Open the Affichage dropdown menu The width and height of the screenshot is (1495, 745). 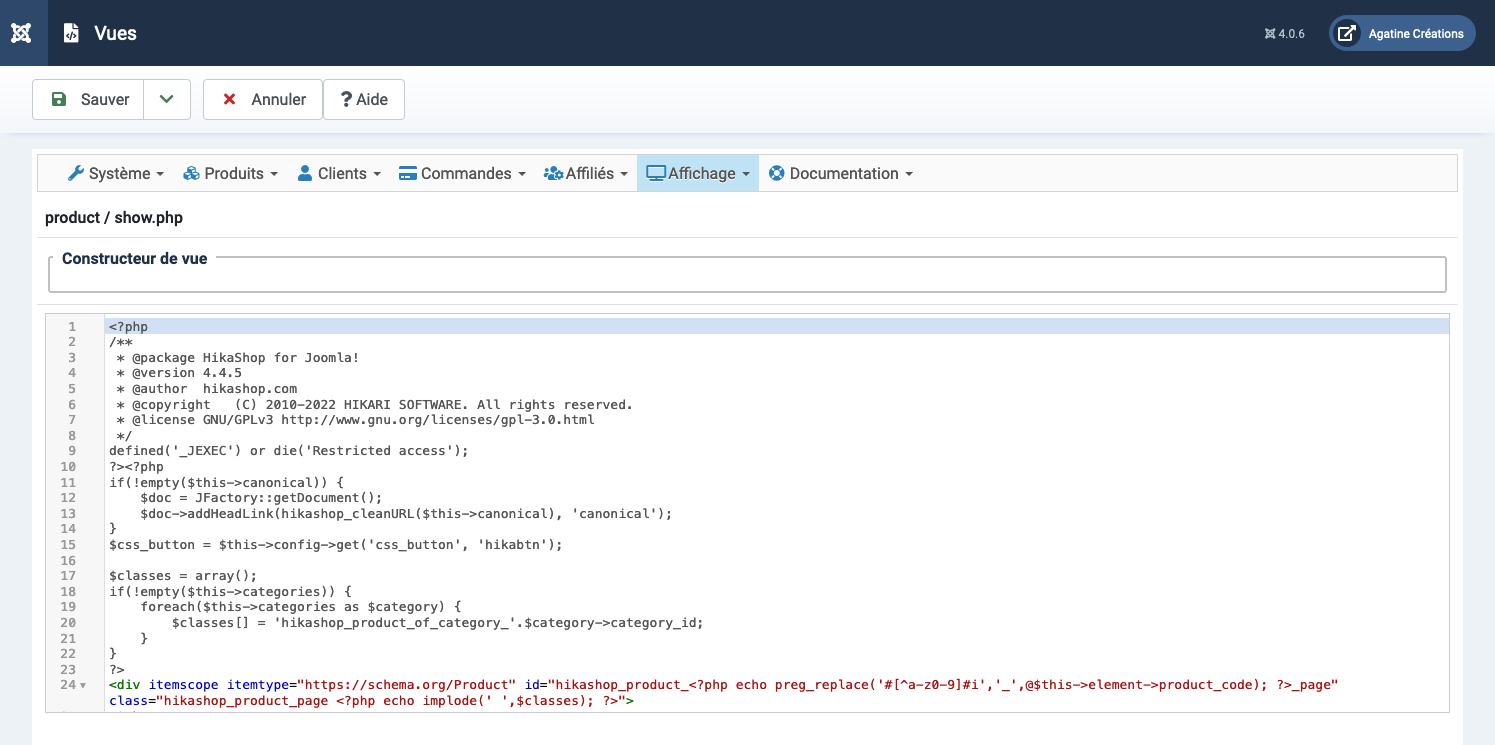pos(698,173)
